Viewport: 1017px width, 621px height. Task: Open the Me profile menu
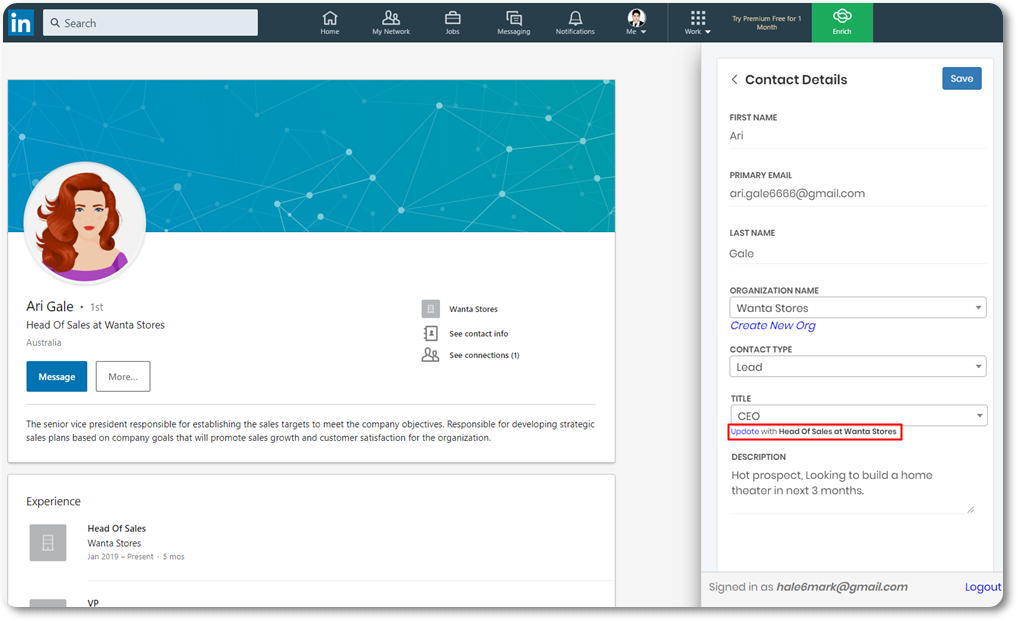point(636,18)
